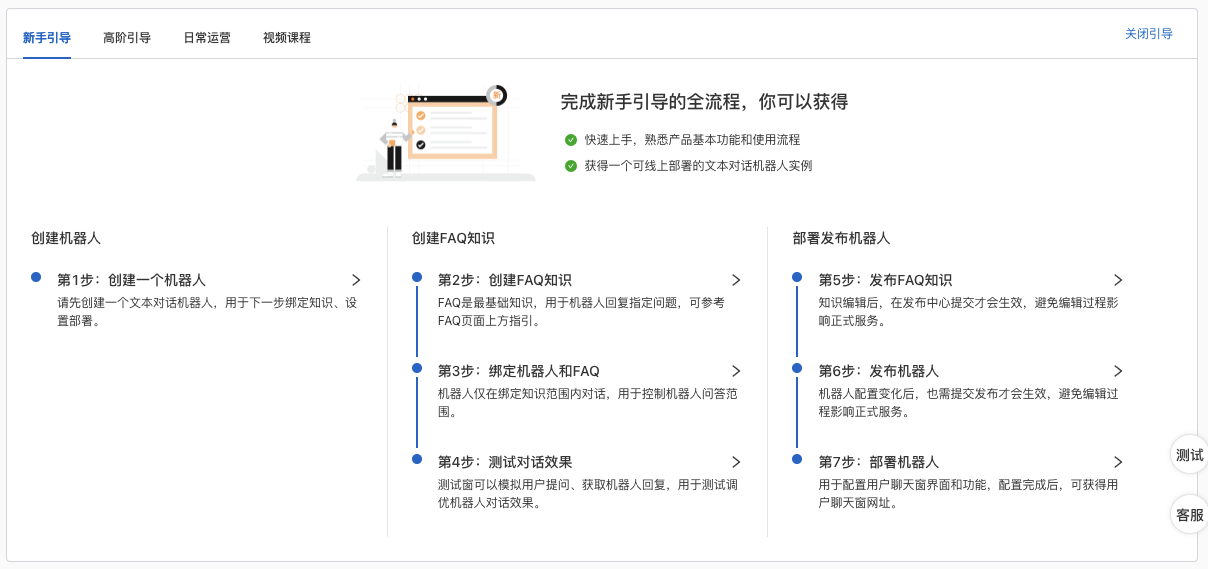This screenshot has height=569, width=1208.
Task: Click the blue dot marker for 第1步
Action: (36, 277)
